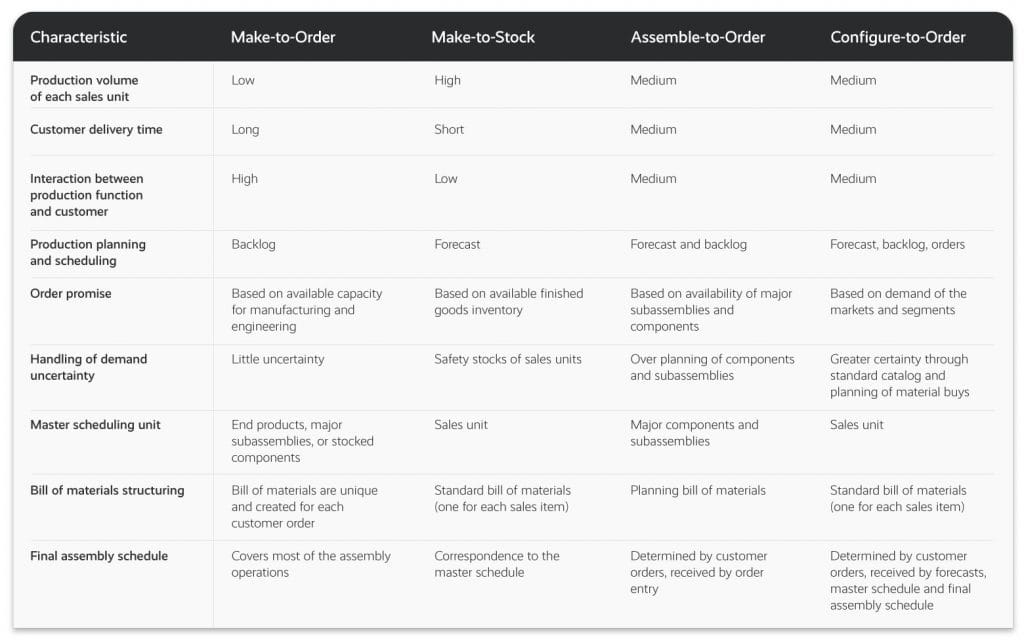Viewport: 1024px width, 643px height.
Task: Select the Forecast cell under Make-to-Stock
Action: point(459,245)
